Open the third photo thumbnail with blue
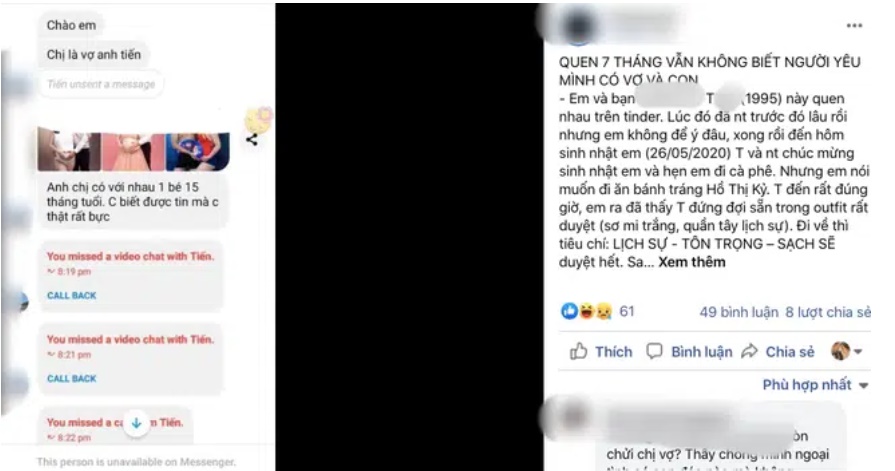The image size is (895, 471). pos(197,151)
